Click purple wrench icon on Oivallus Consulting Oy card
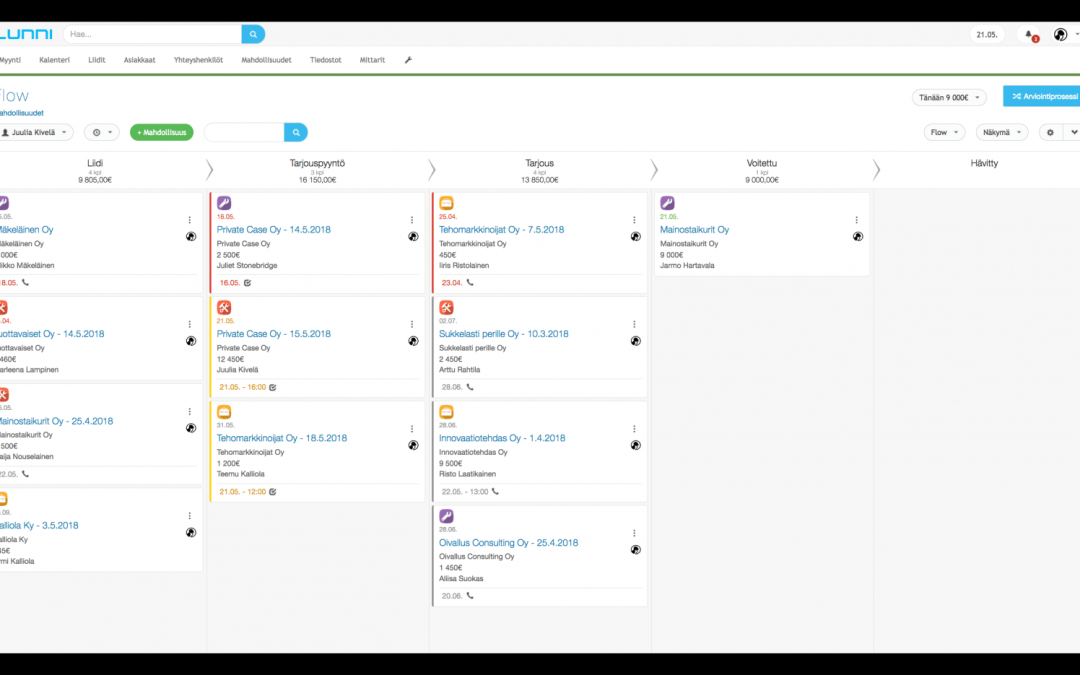The image size is (1080, 675). click(446, 517)
